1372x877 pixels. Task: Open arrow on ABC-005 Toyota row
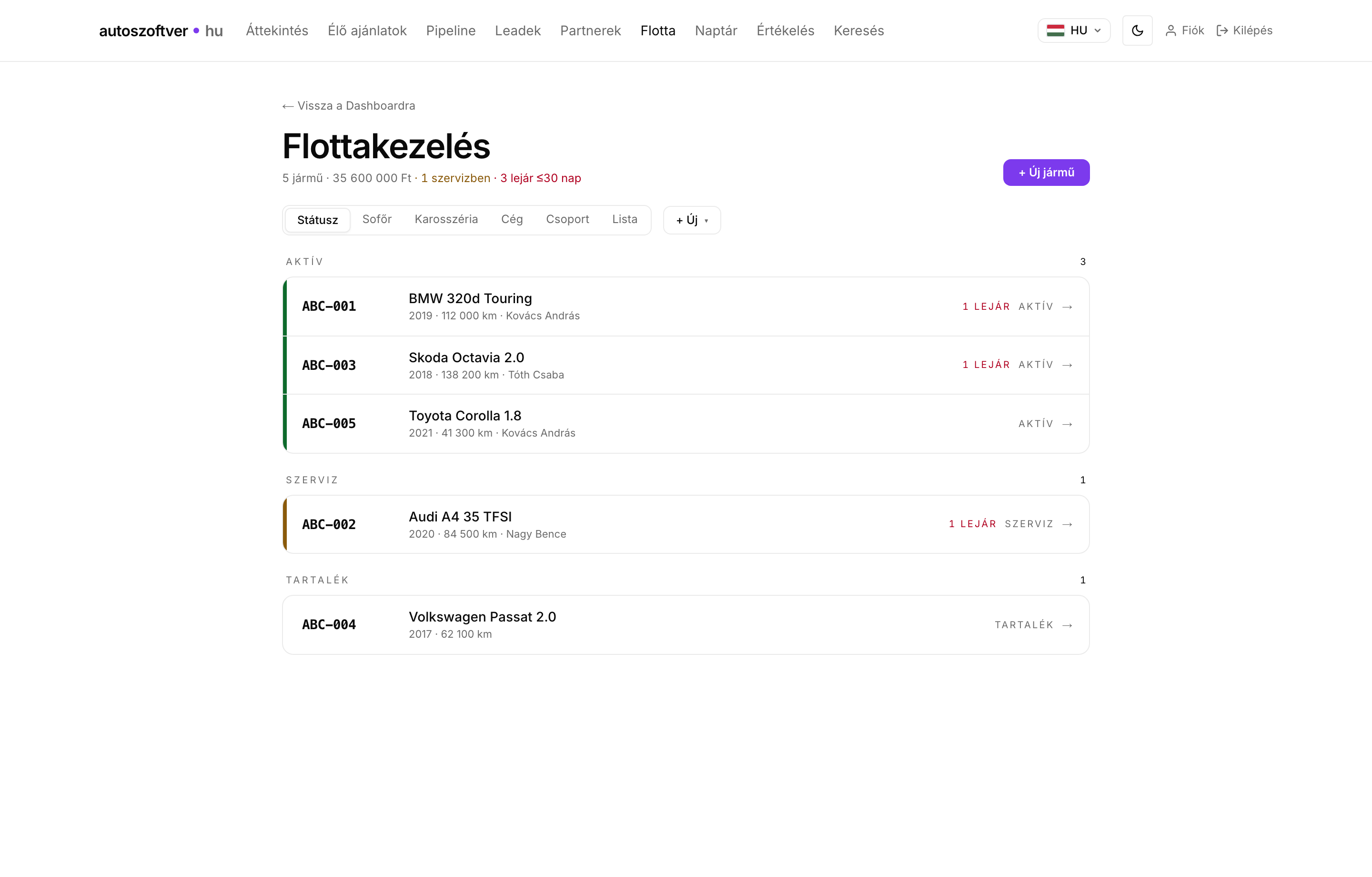click(x=1067, y=424)
